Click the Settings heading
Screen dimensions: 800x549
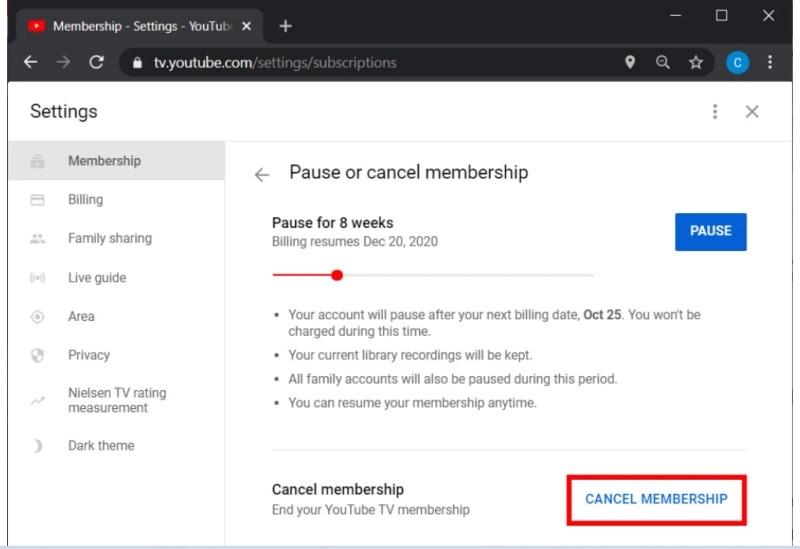click(x=64, y=111)
